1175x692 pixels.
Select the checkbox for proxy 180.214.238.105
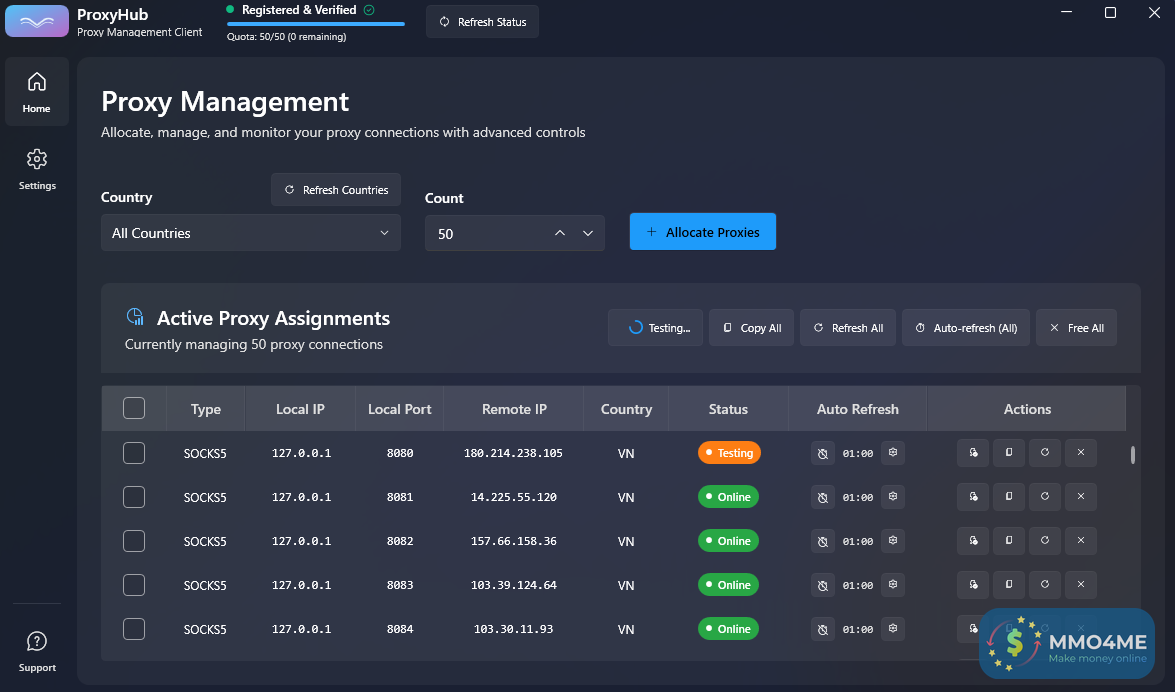tap(134, 453)
